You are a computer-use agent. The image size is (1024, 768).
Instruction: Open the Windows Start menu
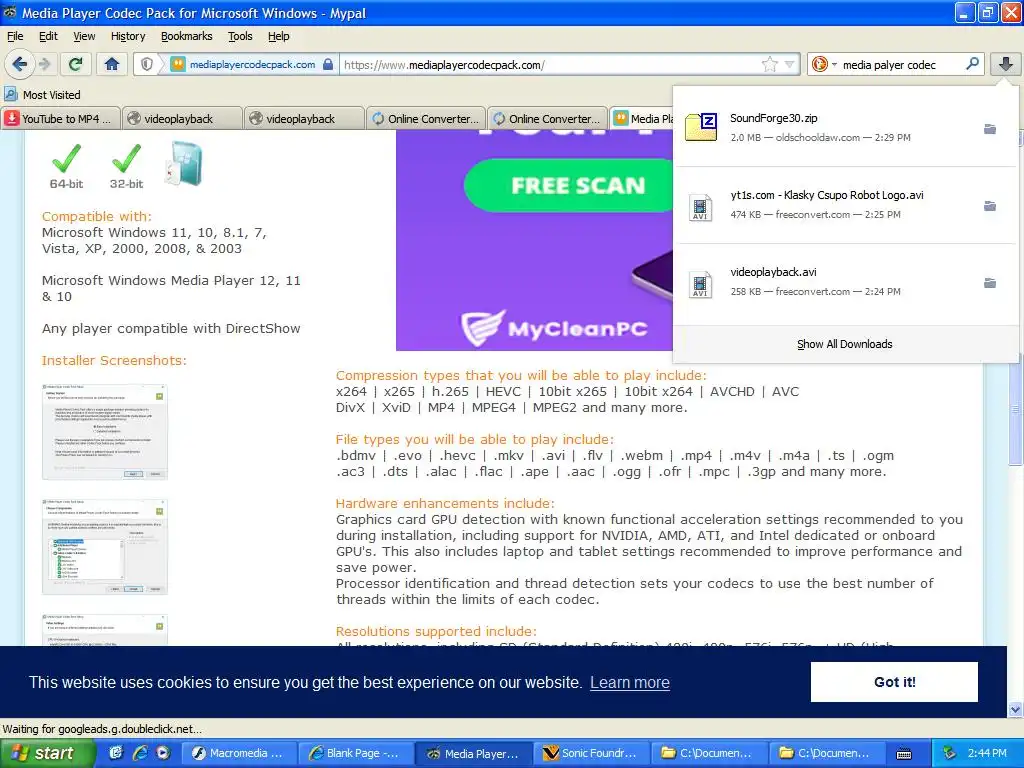click(46, 753)
